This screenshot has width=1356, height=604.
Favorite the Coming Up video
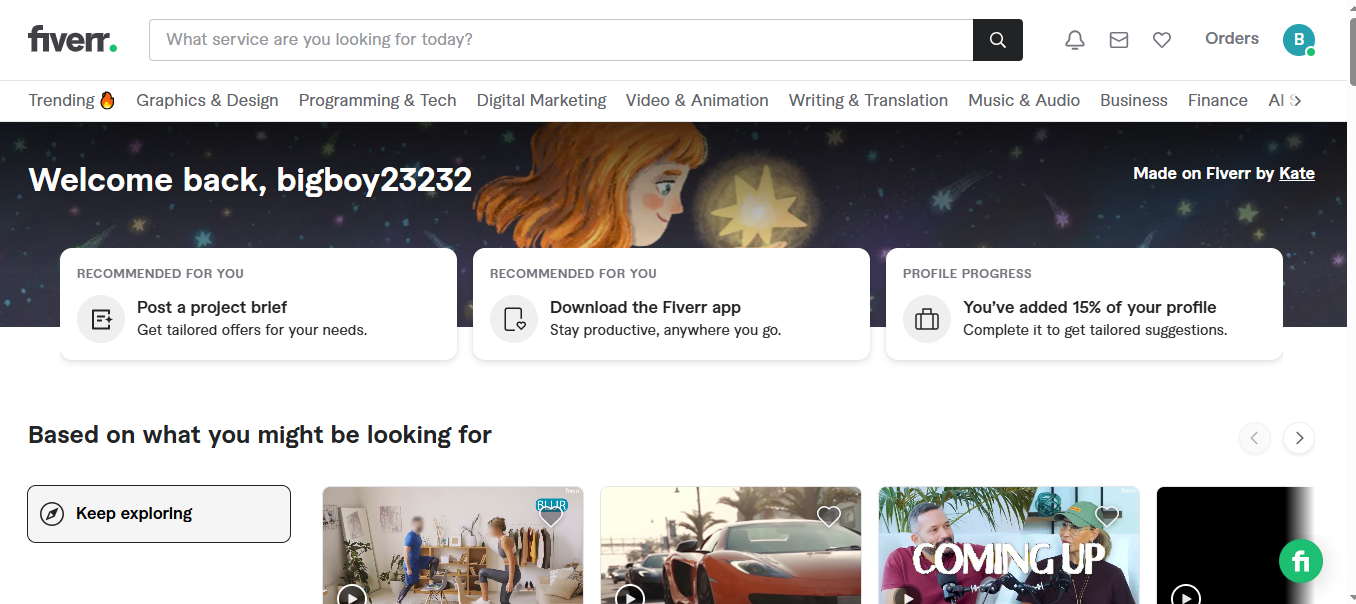tap(1107, 516)
